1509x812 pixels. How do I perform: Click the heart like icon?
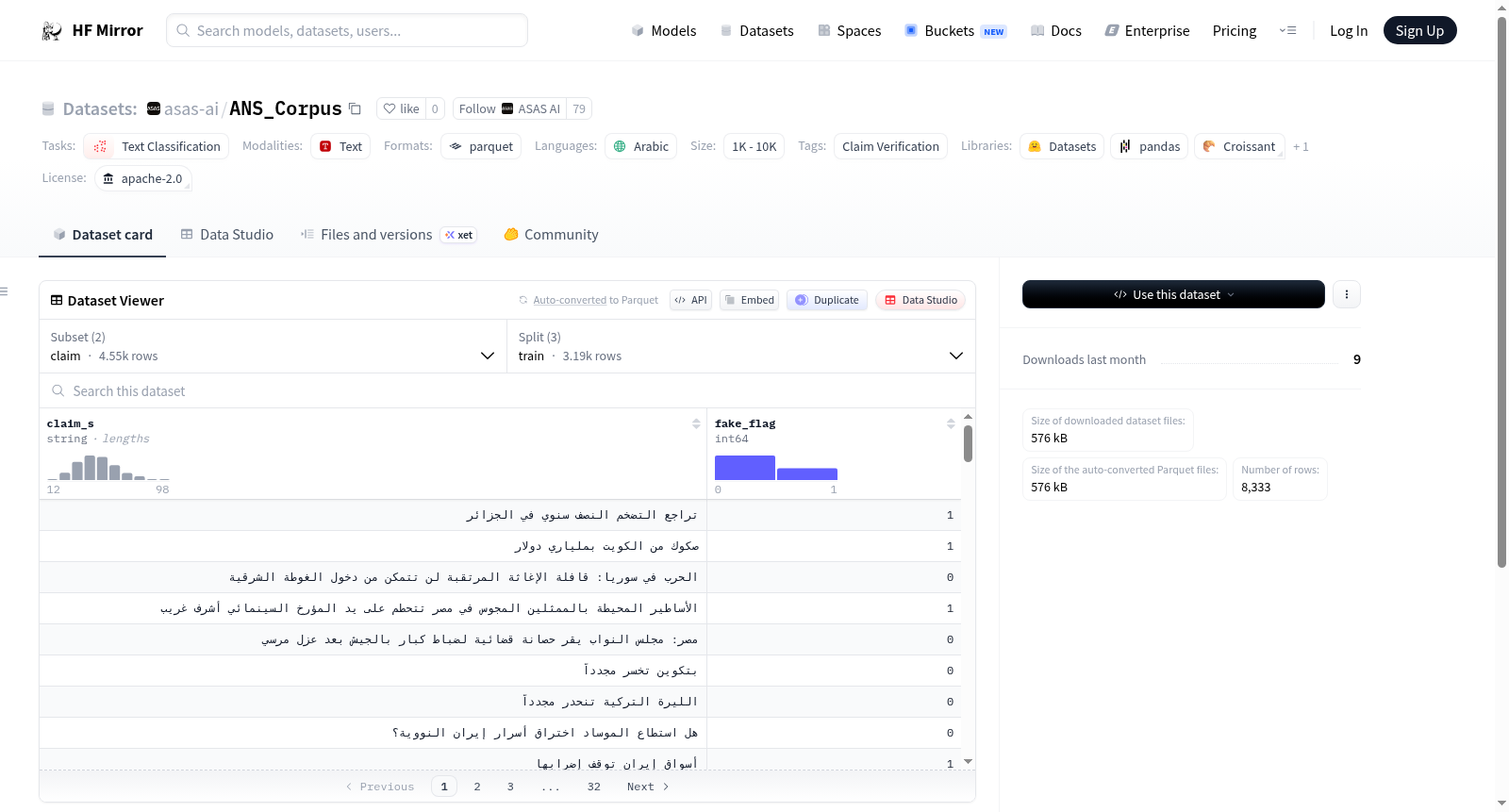390,108
